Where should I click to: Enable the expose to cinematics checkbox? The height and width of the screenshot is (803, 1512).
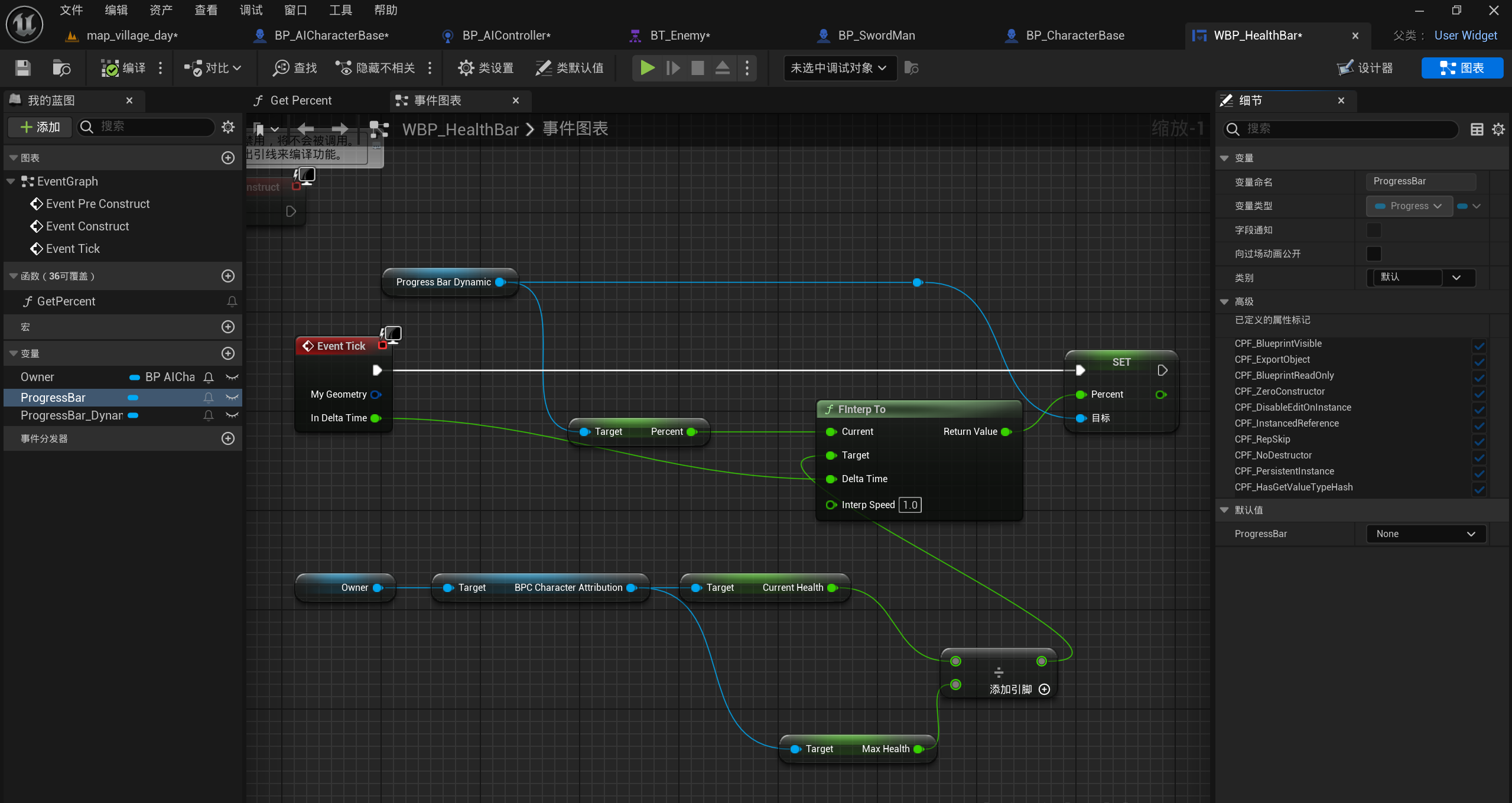point(1374,253)
